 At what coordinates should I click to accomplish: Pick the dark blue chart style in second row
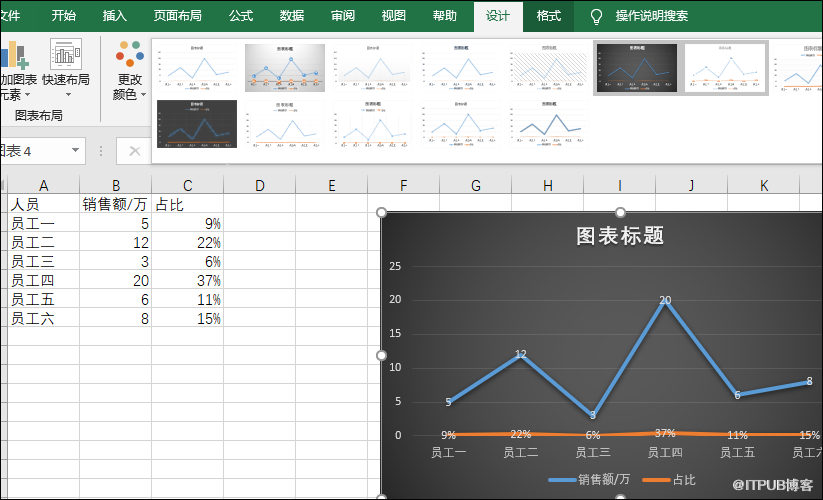tap(196, 123)
